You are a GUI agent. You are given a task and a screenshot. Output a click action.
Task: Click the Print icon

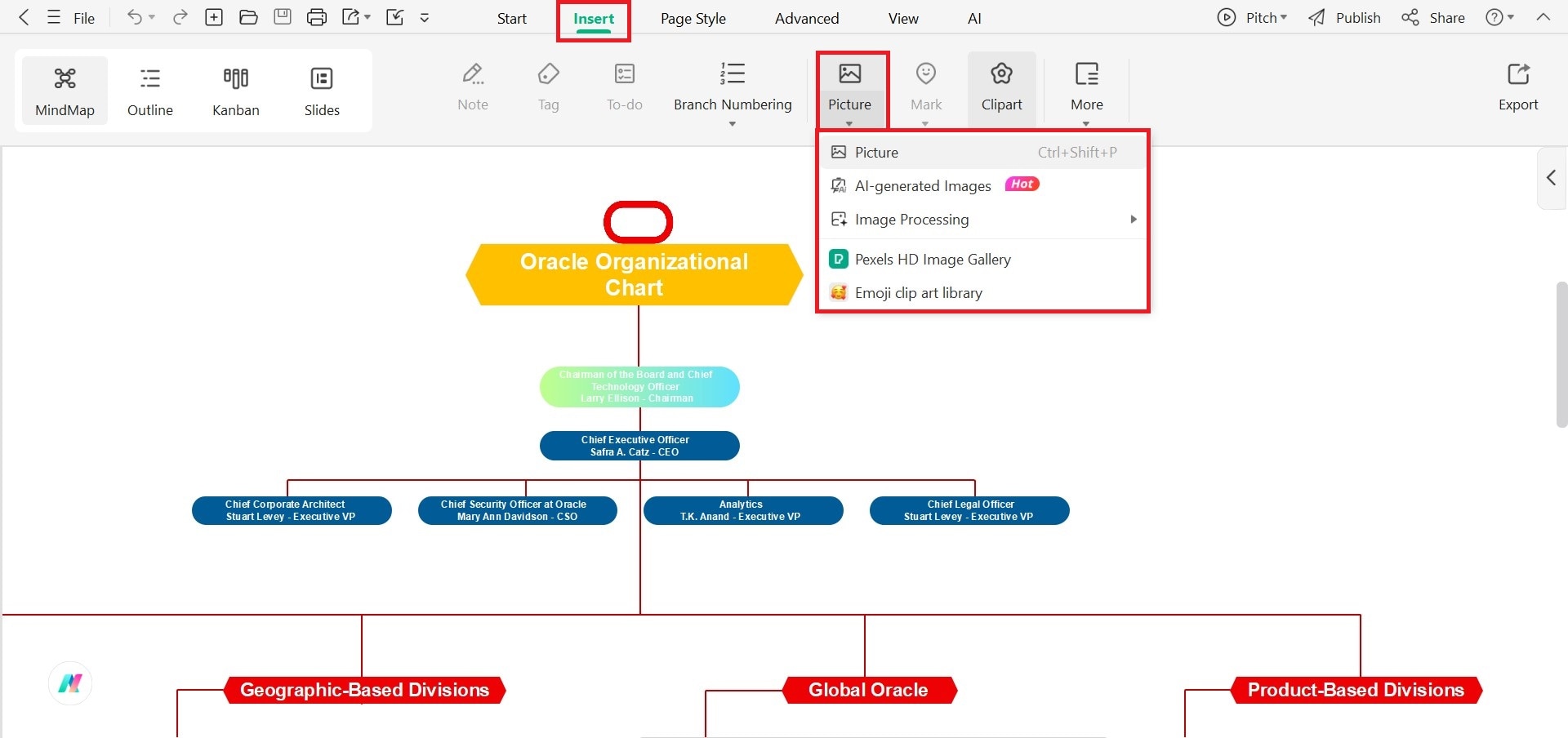317,17
